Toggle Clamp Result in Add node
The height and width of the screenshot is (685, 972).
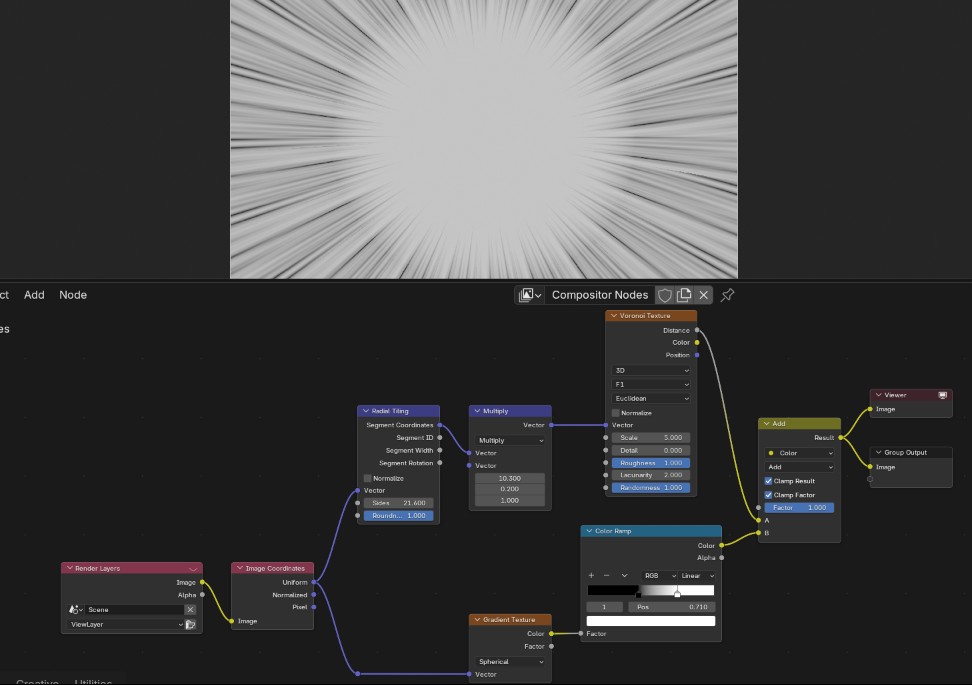click(768, 481)
